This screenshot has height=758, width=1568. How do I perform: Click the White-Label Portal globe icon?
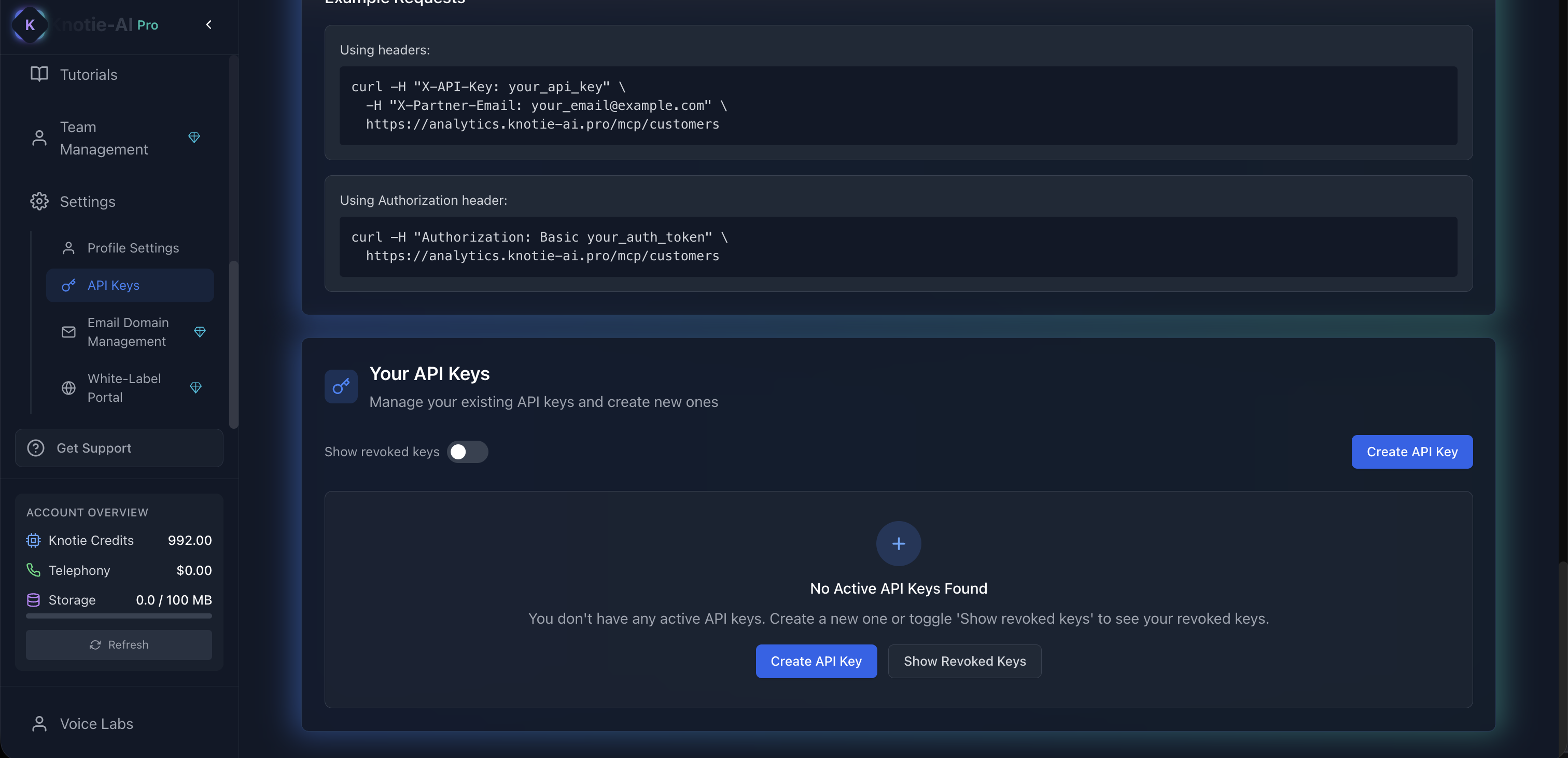69,388
